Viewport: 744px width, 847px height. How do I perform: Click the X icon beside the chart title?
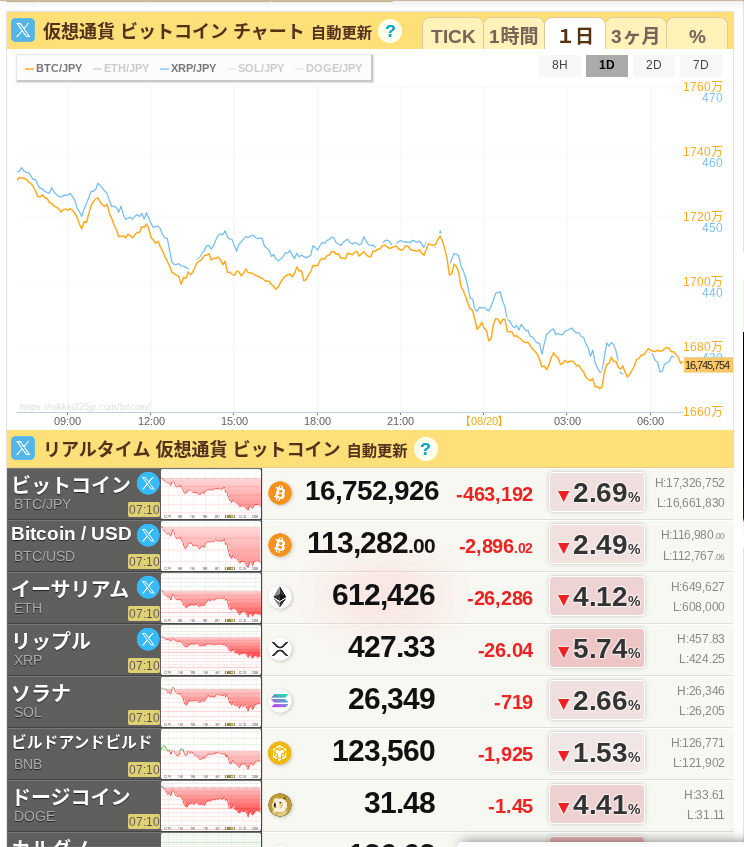(x=24, y=30)
